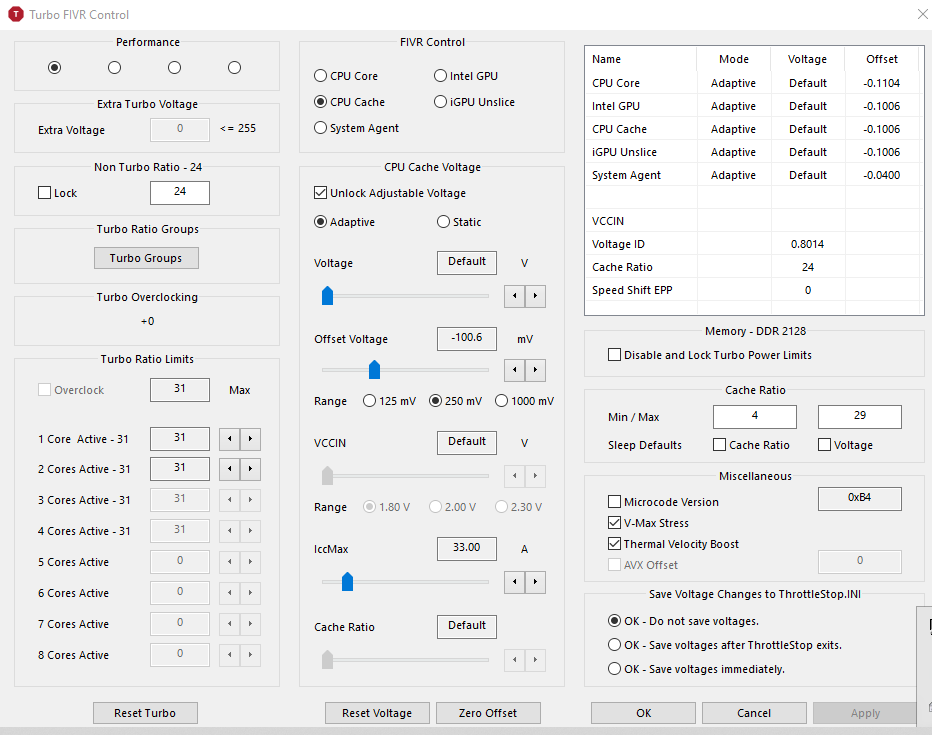The height and width of the screenshot is (735, 932).
Task: Click right arrow for IccMax slider
Action: 535,582
